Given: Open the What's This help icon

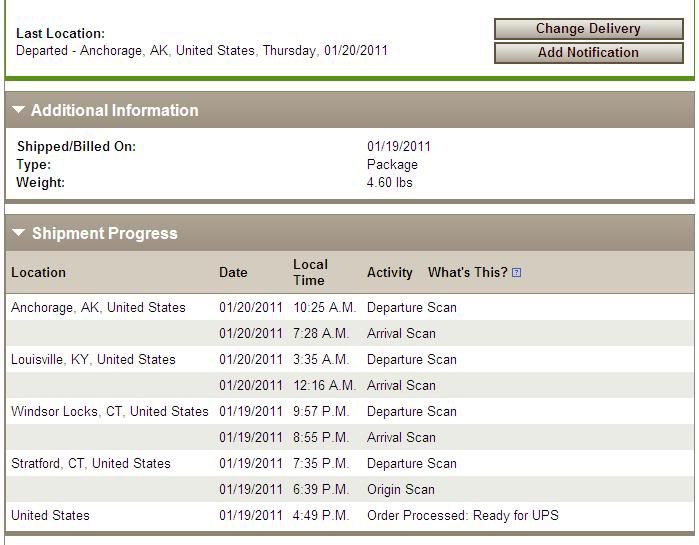Looking at the screenshot, I should point(516,273).
